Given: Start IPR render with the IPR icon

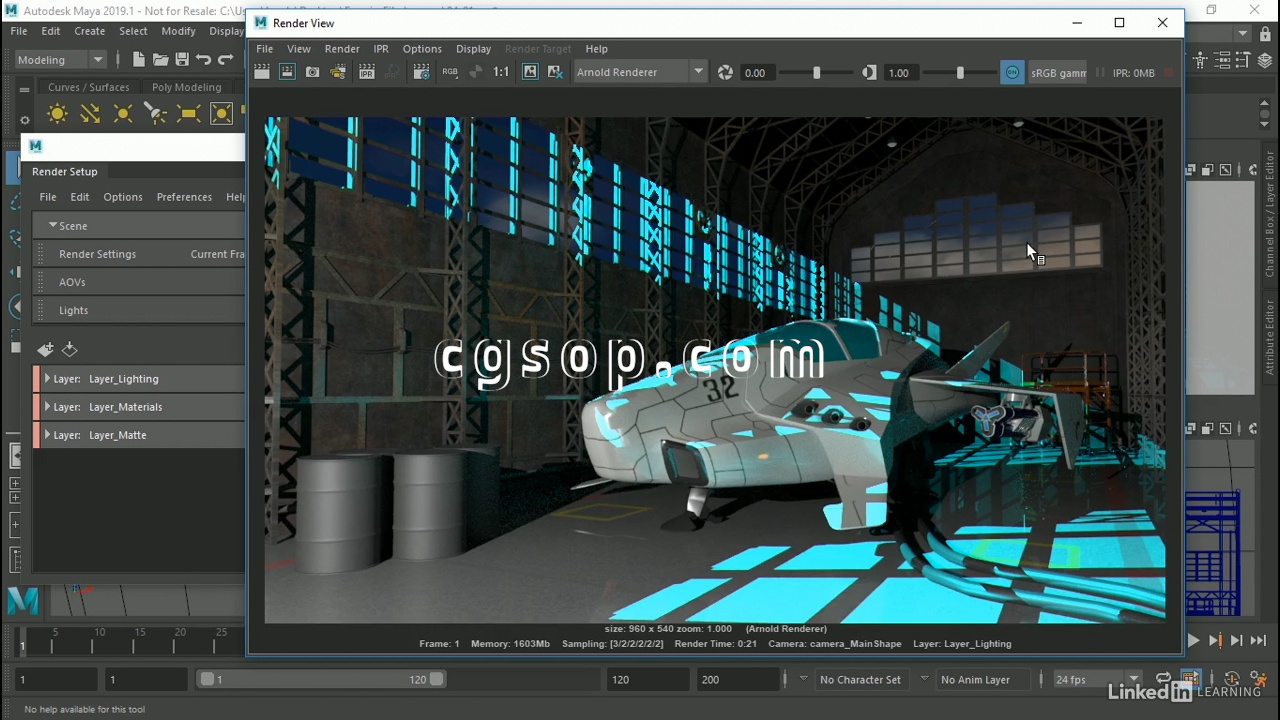Looking at the screenshot, I should 366,72.
